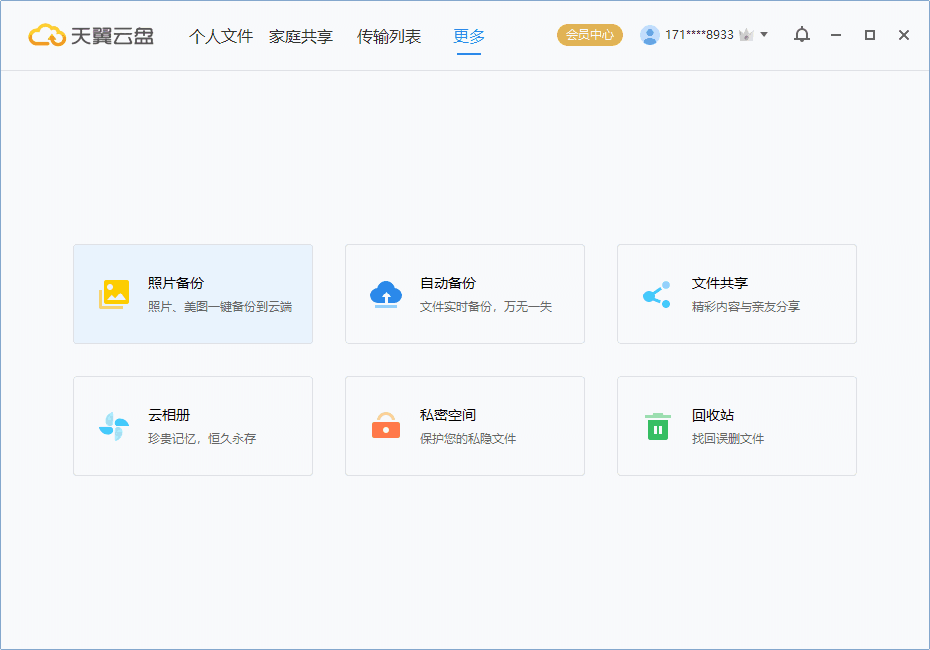Click the account number 171****8933

[x=695, y=34]
